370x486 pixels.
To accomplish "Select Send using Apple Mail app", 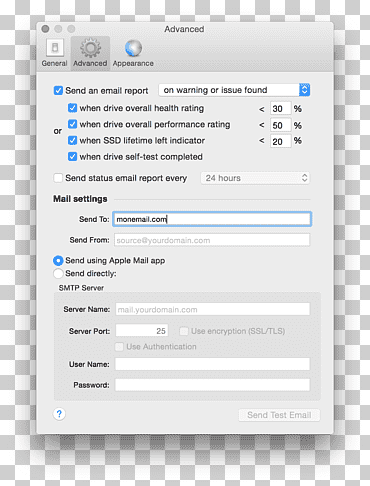I will tap(58, 261).
